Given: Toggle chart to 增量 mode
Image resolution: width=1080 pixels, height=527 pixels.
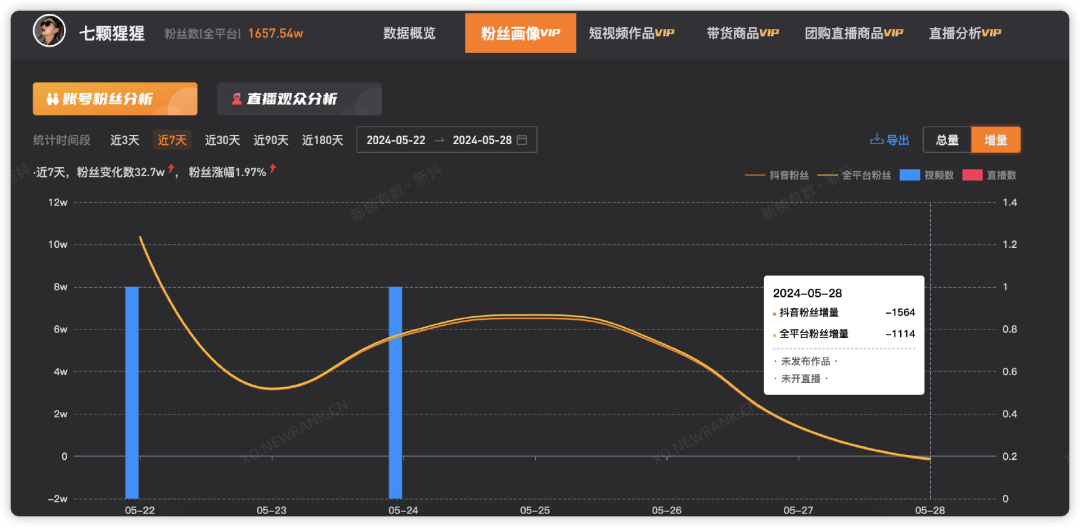Looking at the screenshot, I should [995, 140].
